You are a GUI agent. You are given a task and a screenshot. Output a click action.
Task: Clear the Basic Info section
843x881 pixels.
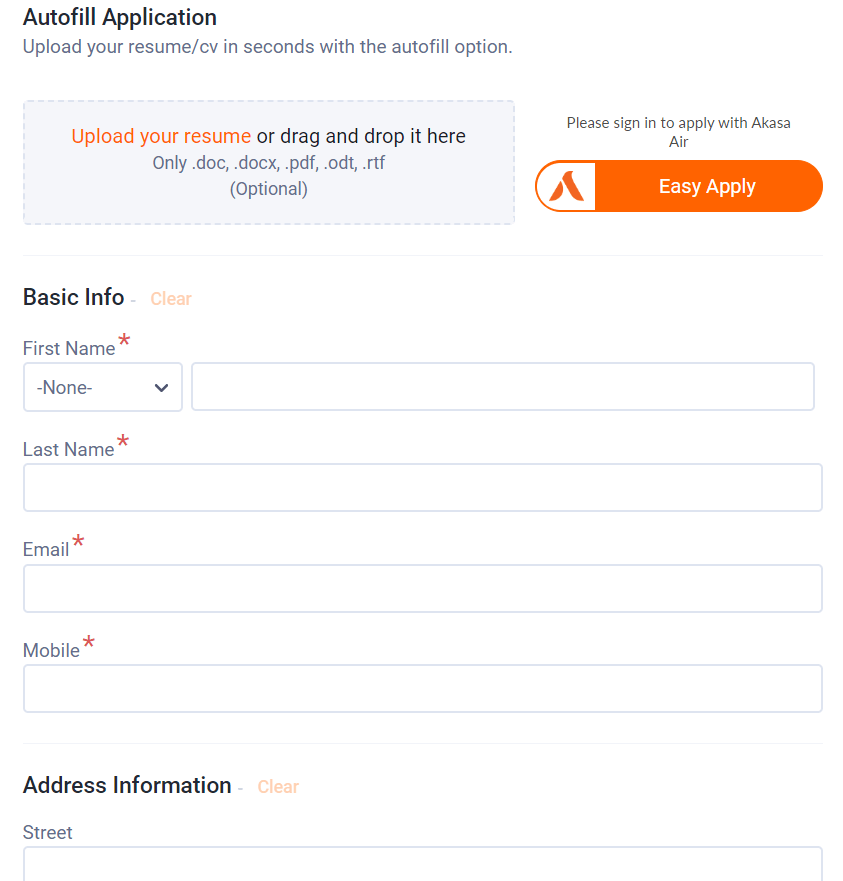171,299
